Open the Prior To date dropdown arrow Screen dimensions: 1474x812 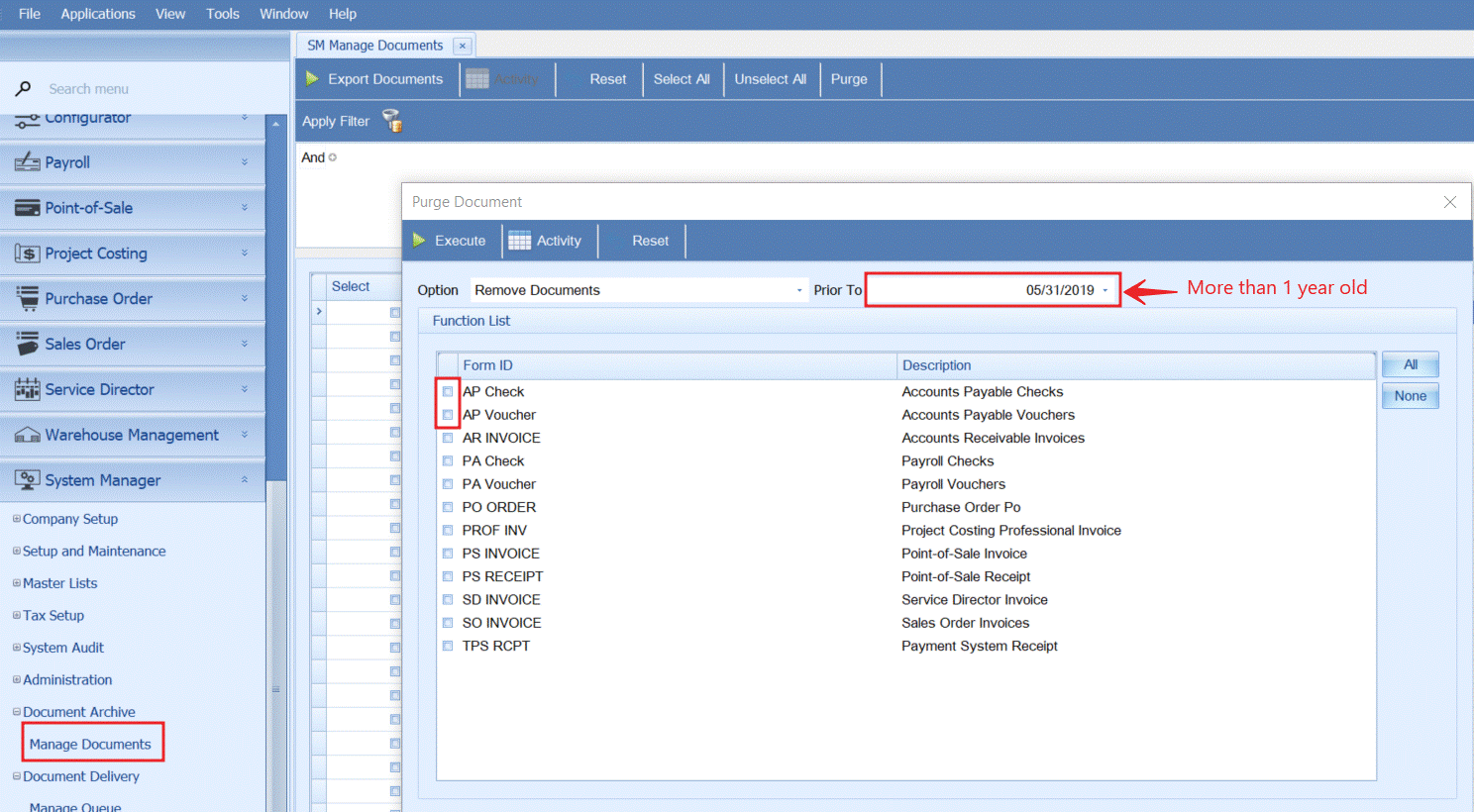tap(1105, 290)
